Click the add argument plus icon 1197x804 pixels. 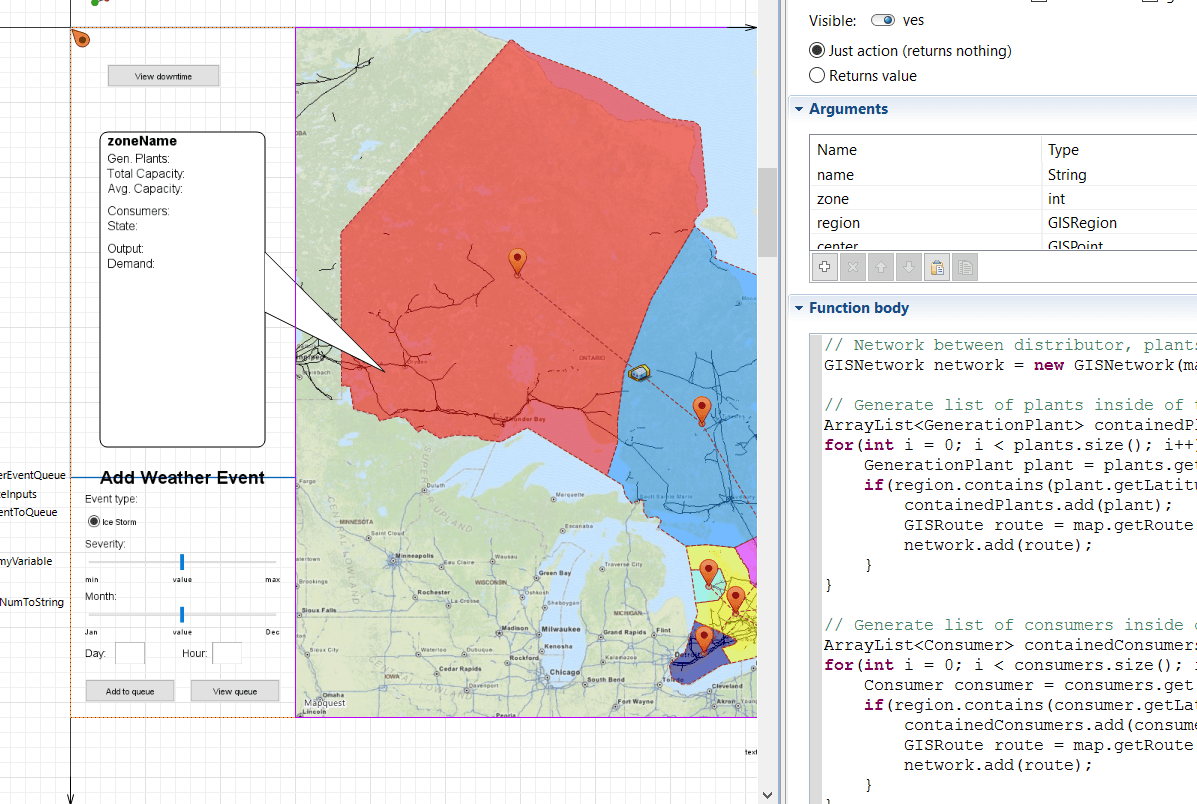(825, 267)
